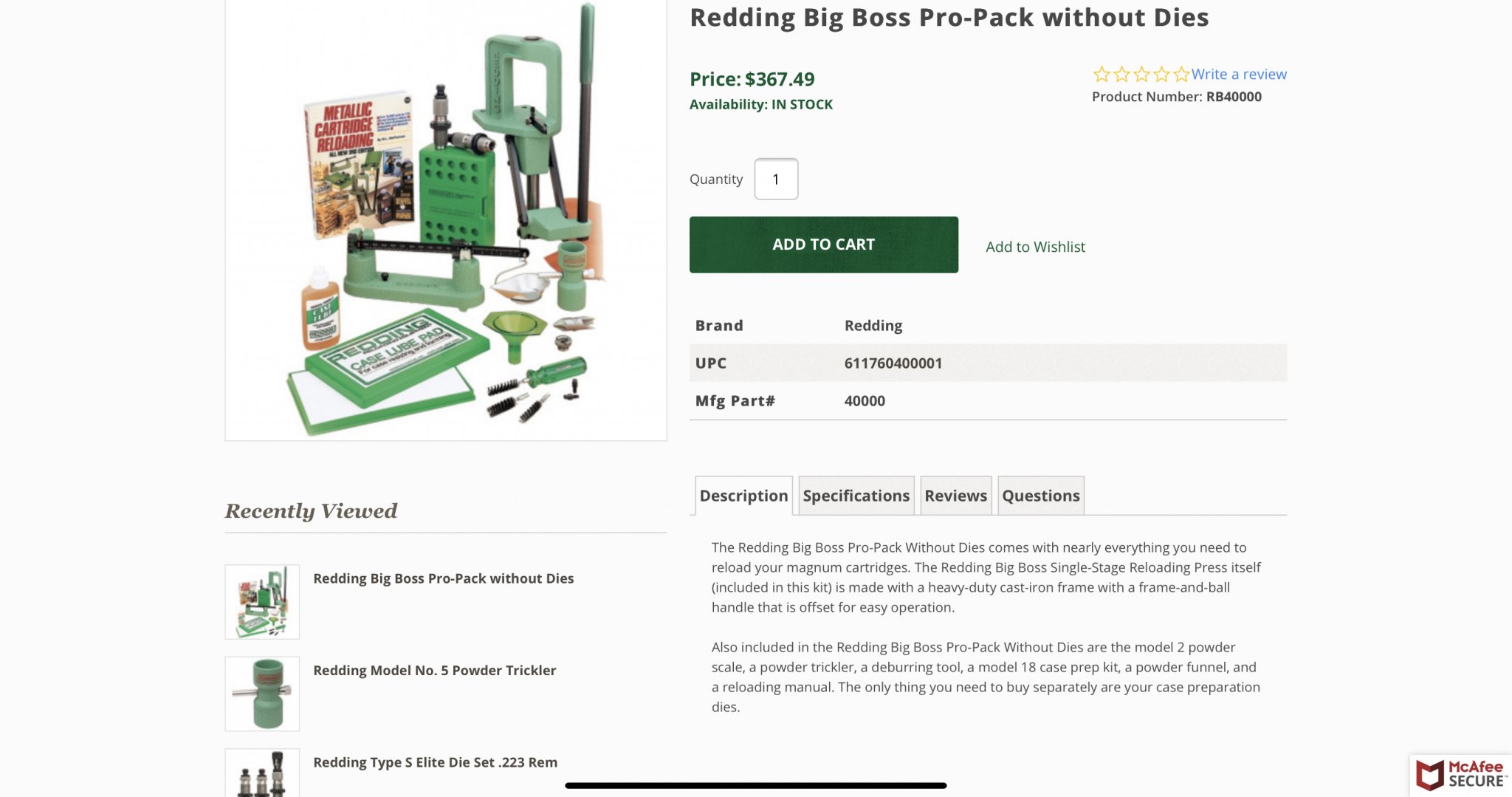Click the fifth rating star
1512x797 pixels.
click(1181, 75)
